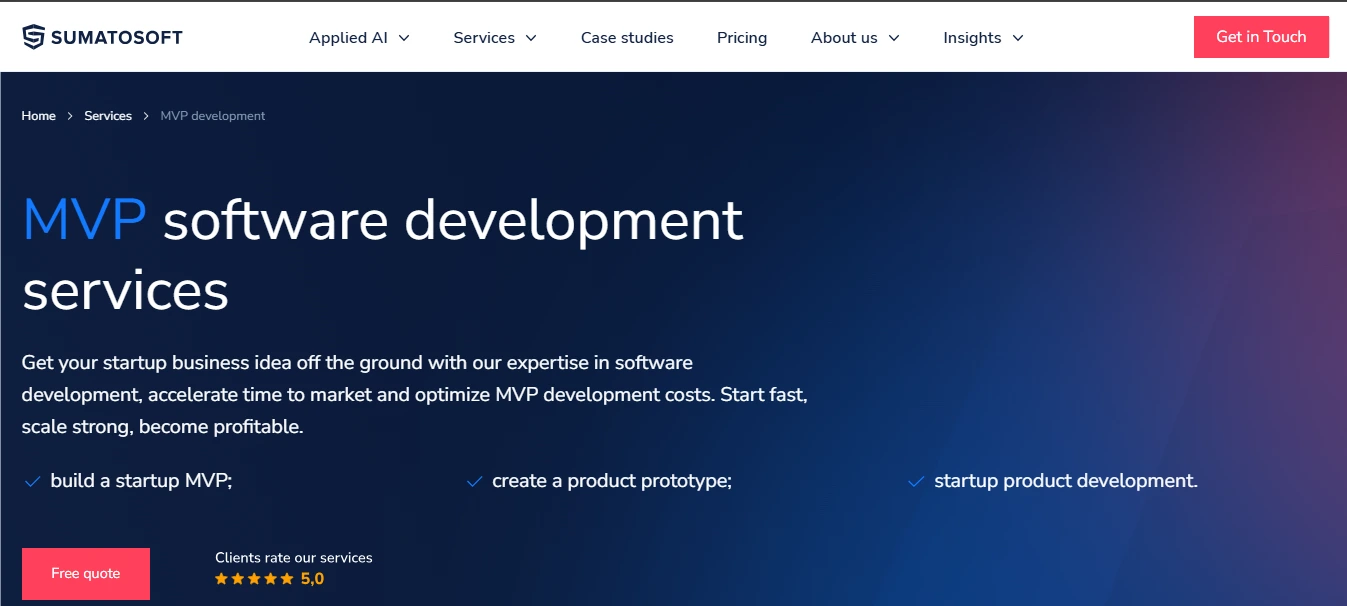Image resolution: width=1347 pixels, height=606 pixels.
Task: Expand the Insights dropdown chevron
Action: [x=1018, y=38]
